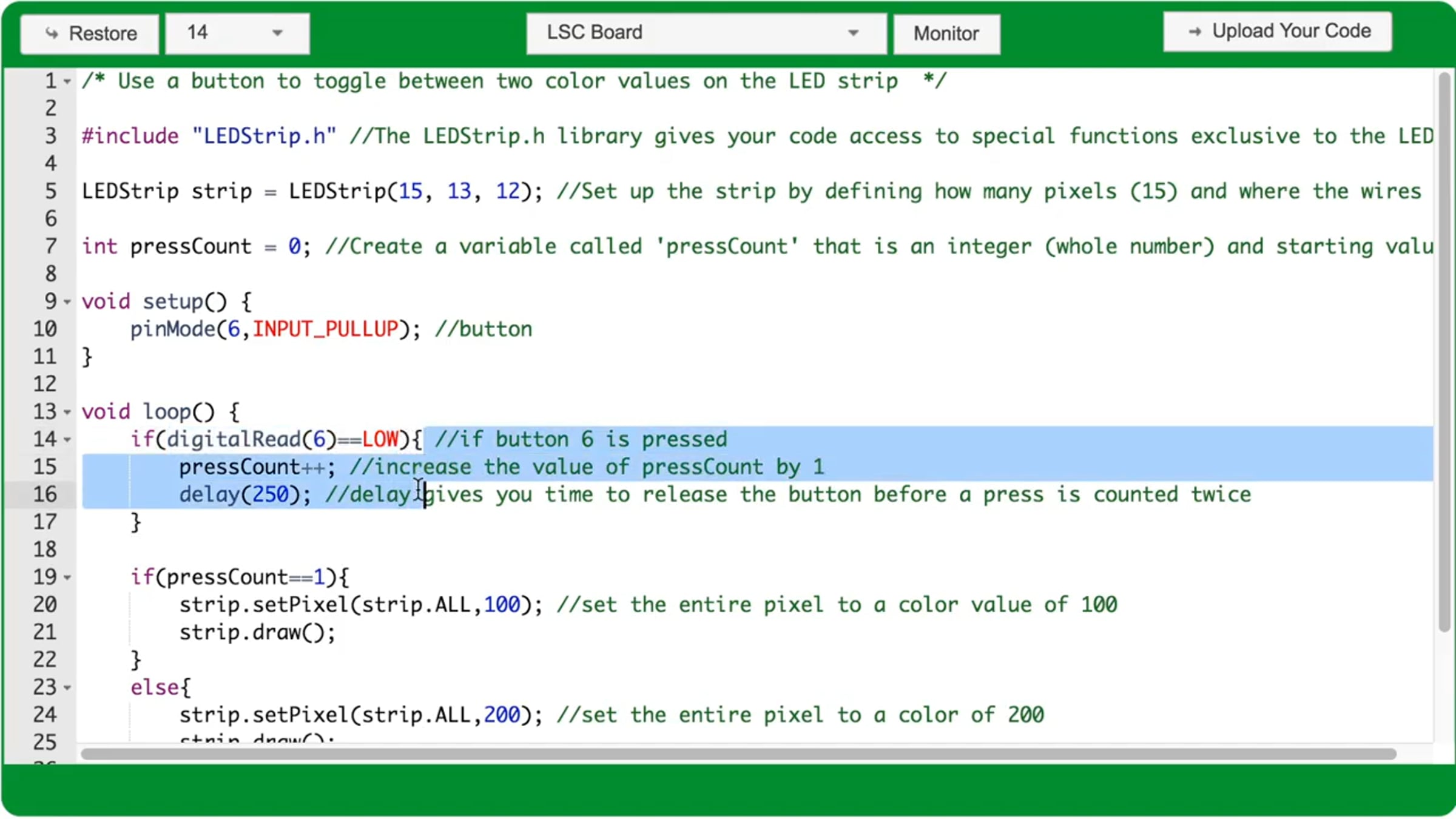Viewport: 1456px width, 819px height.
Task: Click line number 5 in the gutter
Action: pos(51,192)
